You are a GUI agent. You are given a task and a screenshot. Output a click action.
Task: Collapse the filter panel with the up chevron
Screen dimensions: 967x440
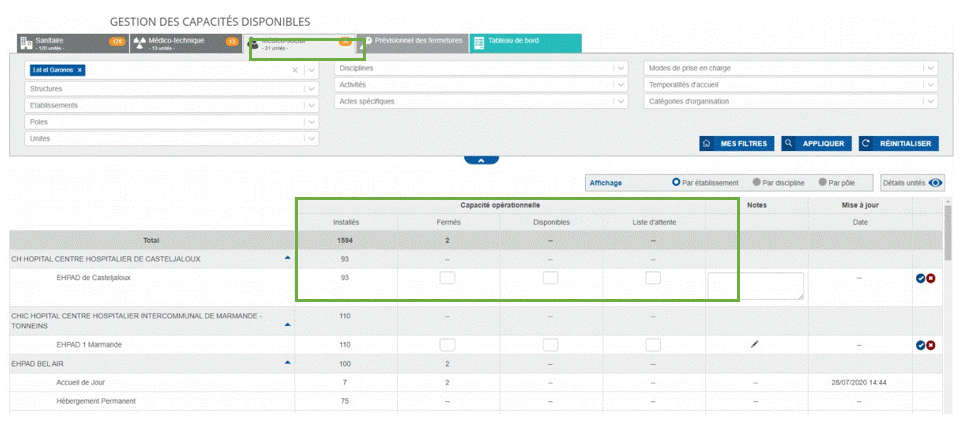coord(481,160)
